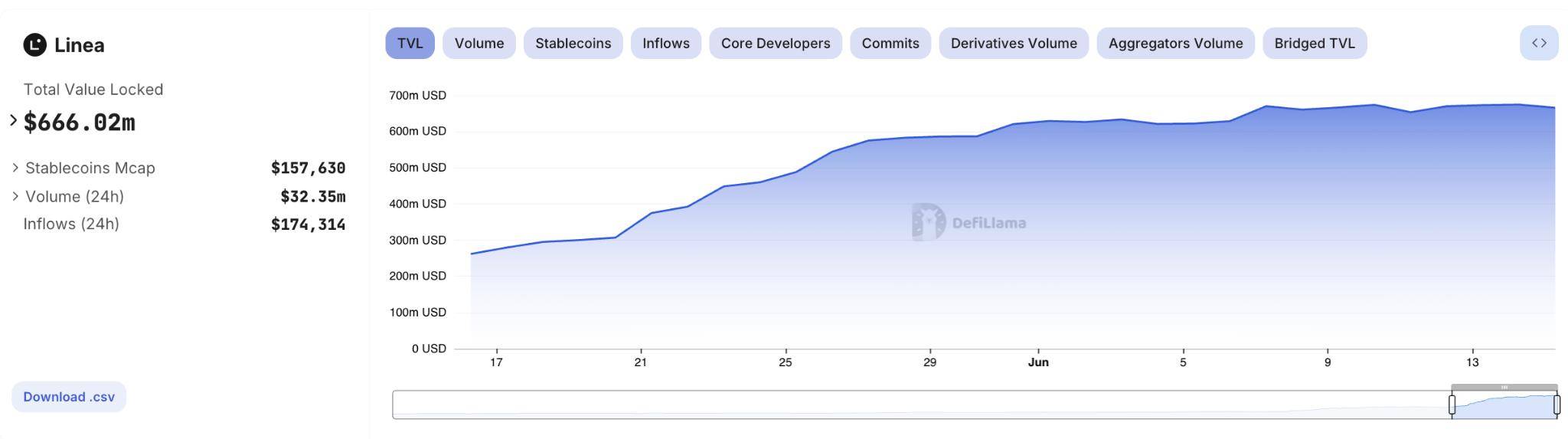Click the 9 date axis label
The image size is (1568, 439).
tap(1328, 362)
